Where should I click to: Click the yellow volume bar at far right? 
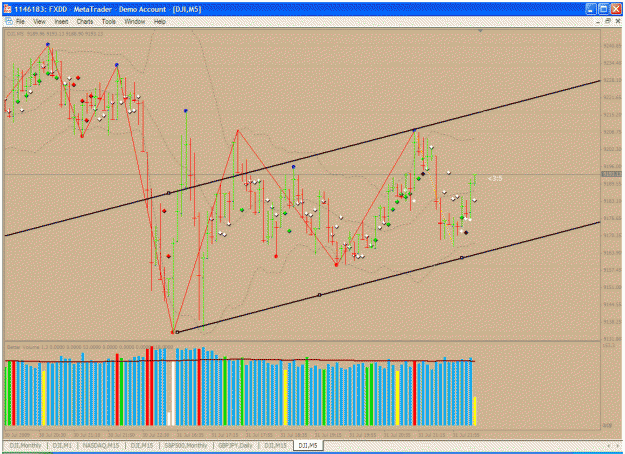pyautogui.click(x=474, y=411)
